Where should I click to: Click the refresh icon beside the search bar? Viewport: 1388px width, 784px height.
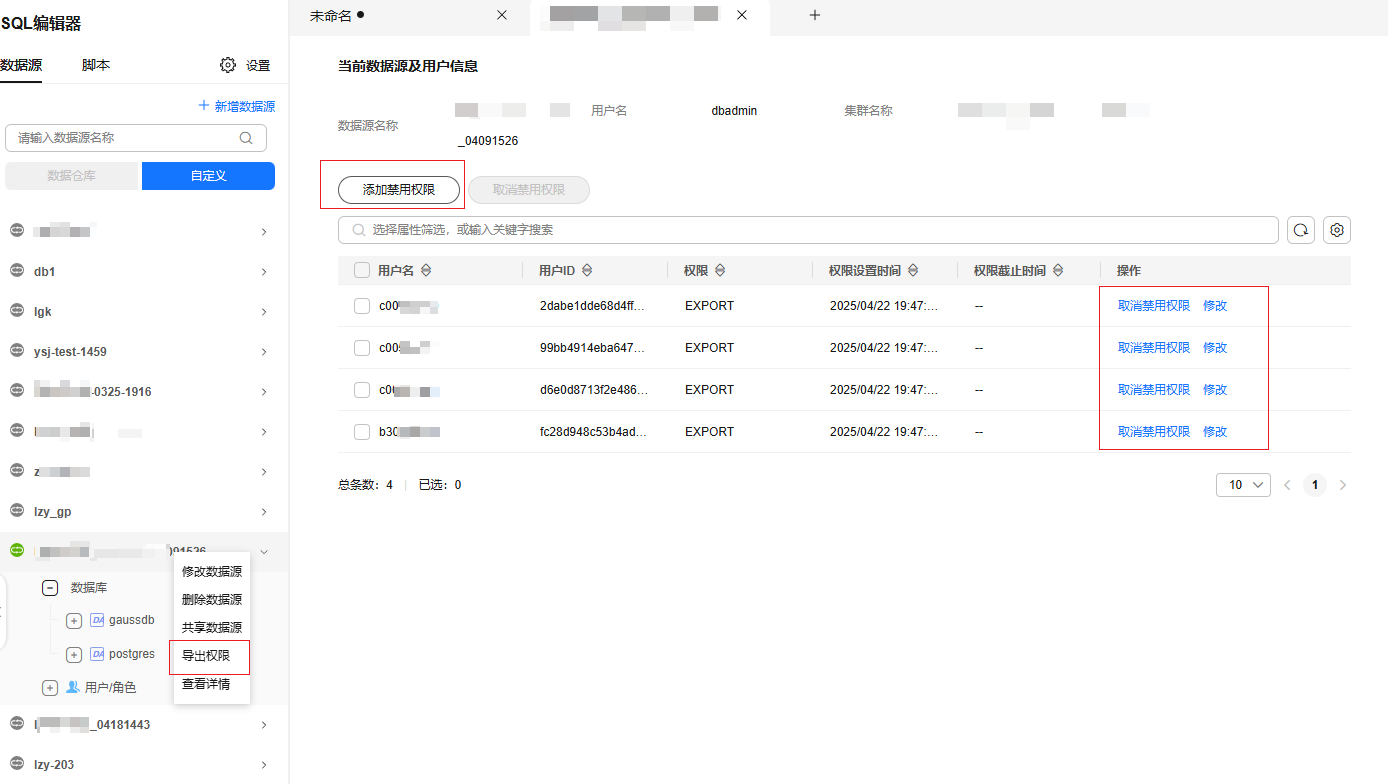[x=1300, y=230]
